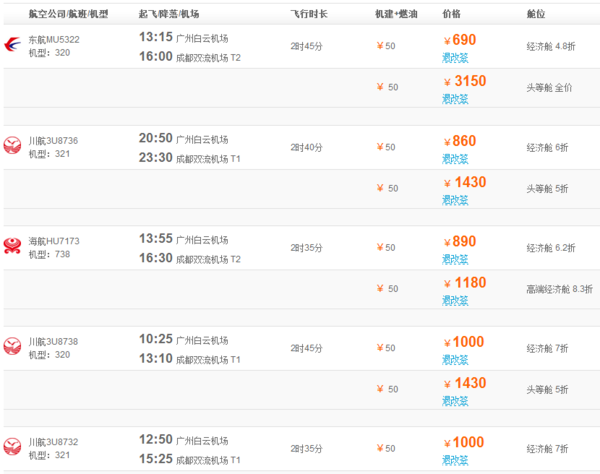Click cabin label 高端经济舱 8.3折

coord(560,289)
